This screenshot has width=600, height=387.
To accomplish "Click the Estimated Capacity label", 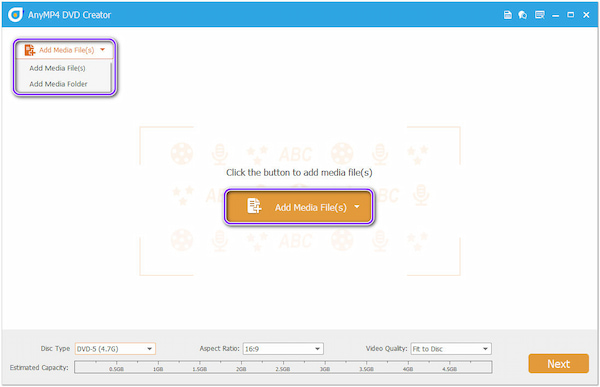I will [39, 367].
